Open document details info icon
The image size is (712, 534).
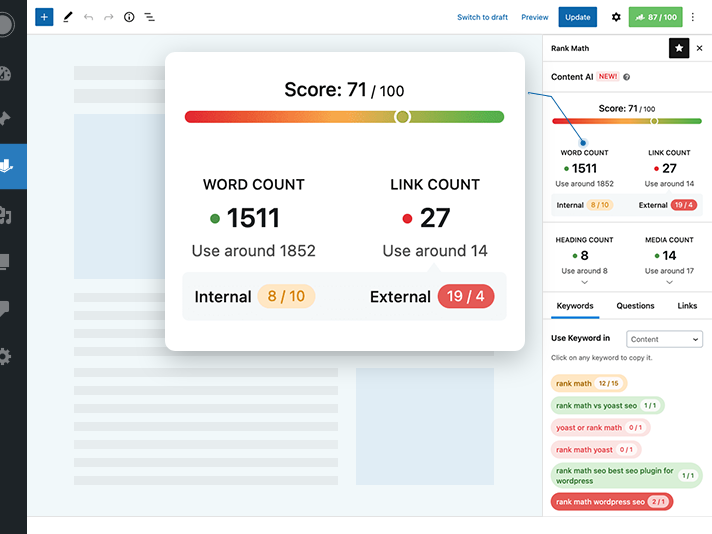point(129,17)
